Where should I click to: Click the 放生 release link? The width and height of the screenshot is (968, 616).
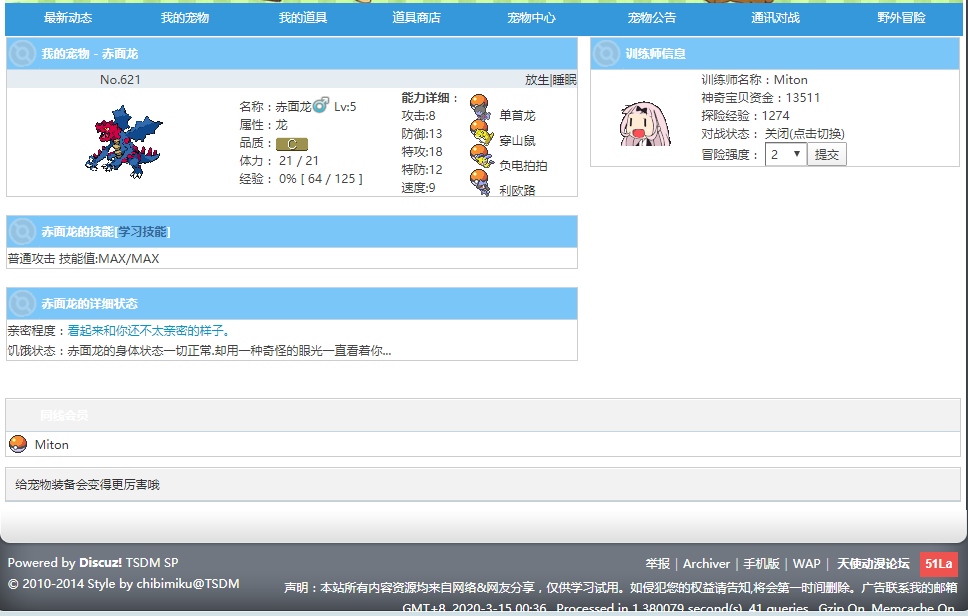(x=536, y=80)
